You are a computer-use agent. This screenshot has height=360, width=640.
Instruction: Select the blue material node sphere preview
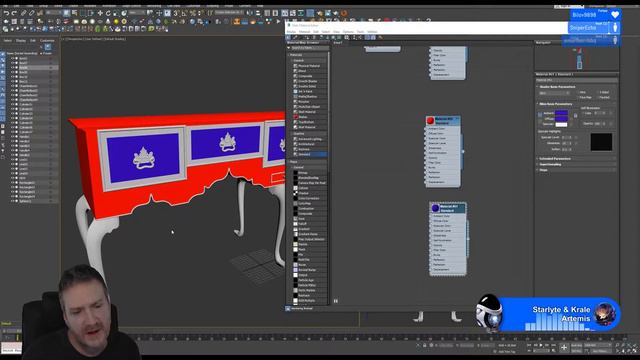pyautogui.click(x=435, y=208)
